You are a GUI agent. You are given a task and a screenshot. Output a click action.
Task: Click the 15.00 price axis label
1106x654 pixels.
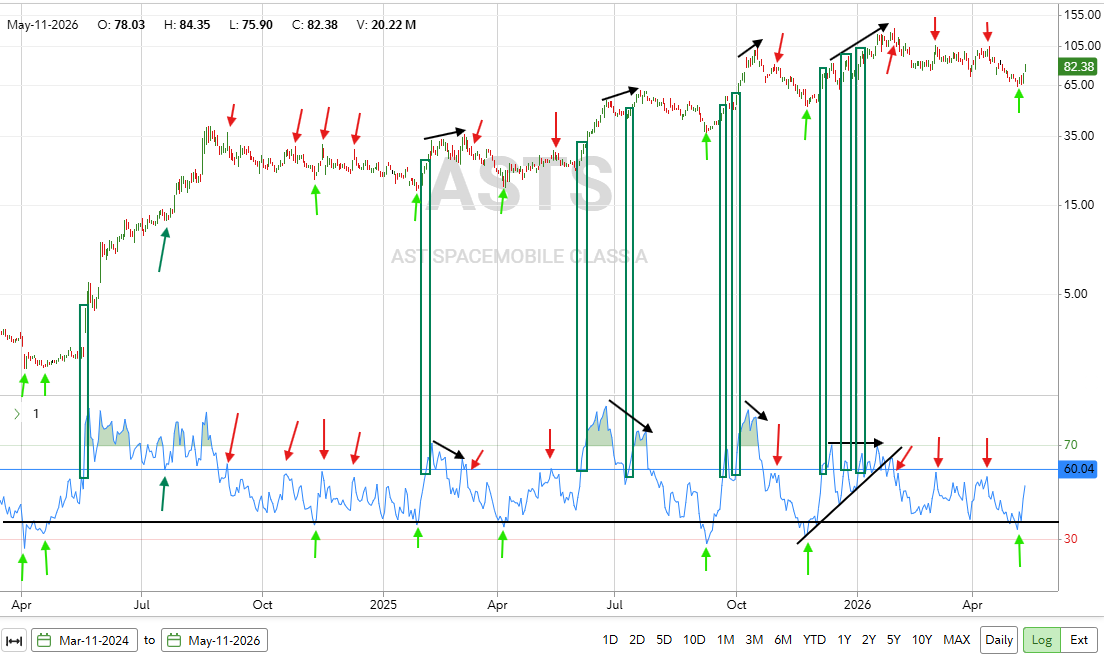[x=1079, y=205]
